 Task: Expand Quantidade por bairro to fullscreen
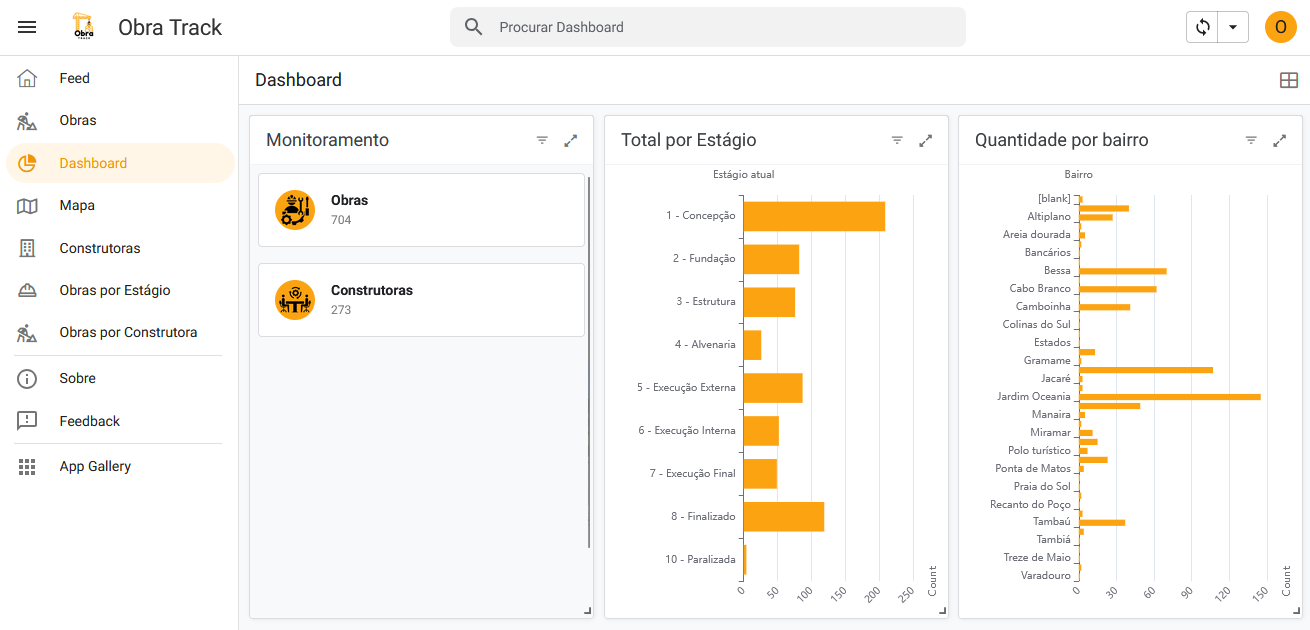pos(1280,140)
